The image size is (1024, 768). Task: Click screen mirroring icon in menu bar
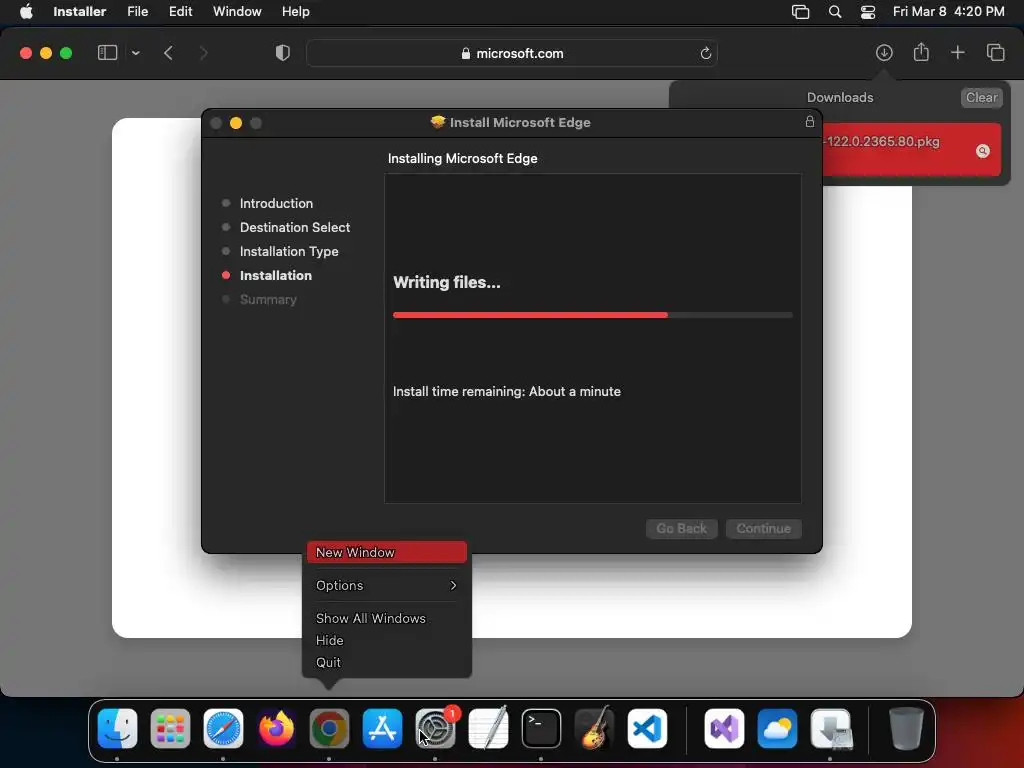click(x=800, y=12)
